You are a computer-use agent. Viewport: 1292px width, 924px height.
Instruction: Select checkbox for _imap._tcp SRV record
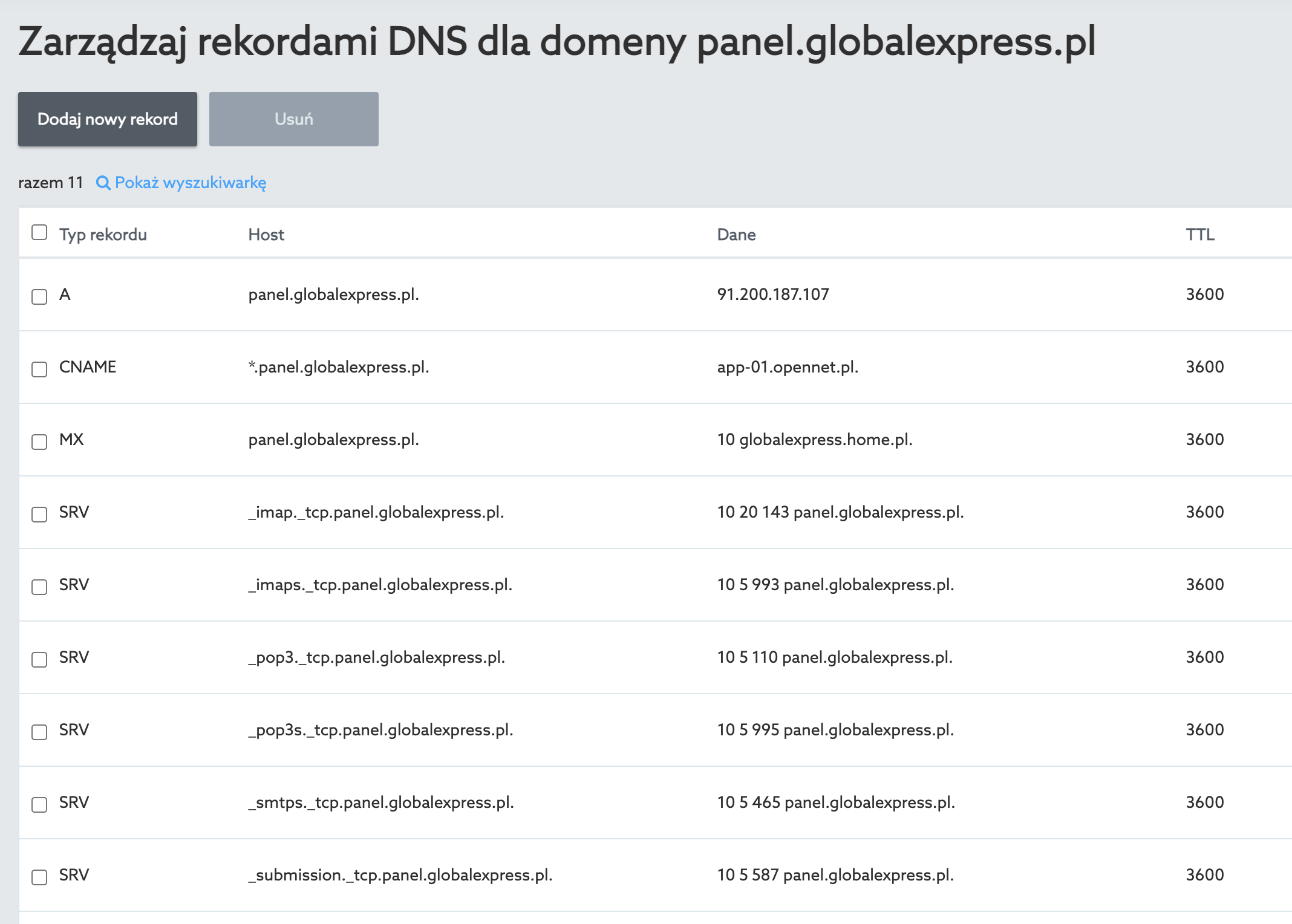point(39,514)
